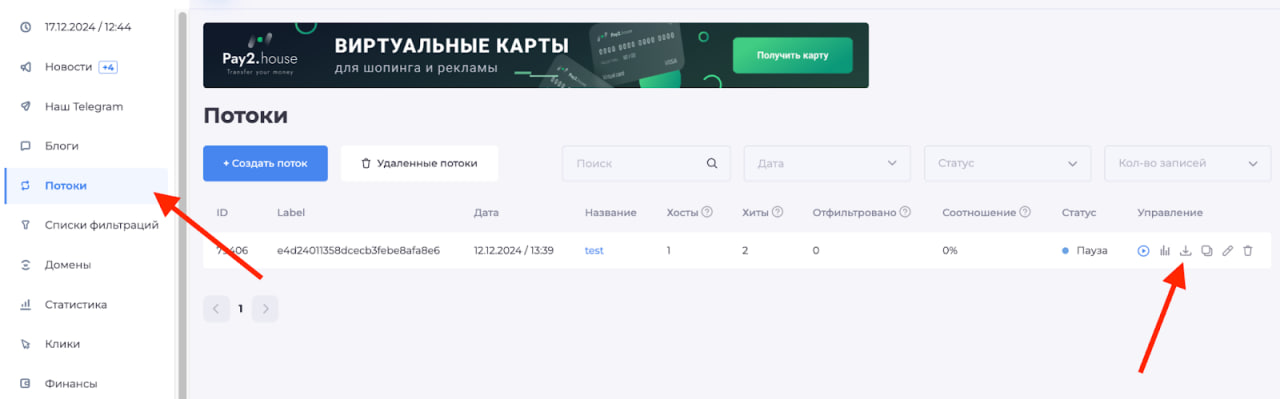Click the megaphone icon for Новости
1280x399 pixels.
click(26, 67)
